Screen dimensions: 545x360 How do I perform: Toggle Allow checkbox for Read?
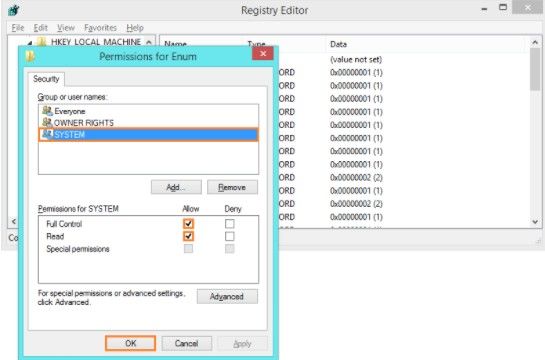click(188, 236)
